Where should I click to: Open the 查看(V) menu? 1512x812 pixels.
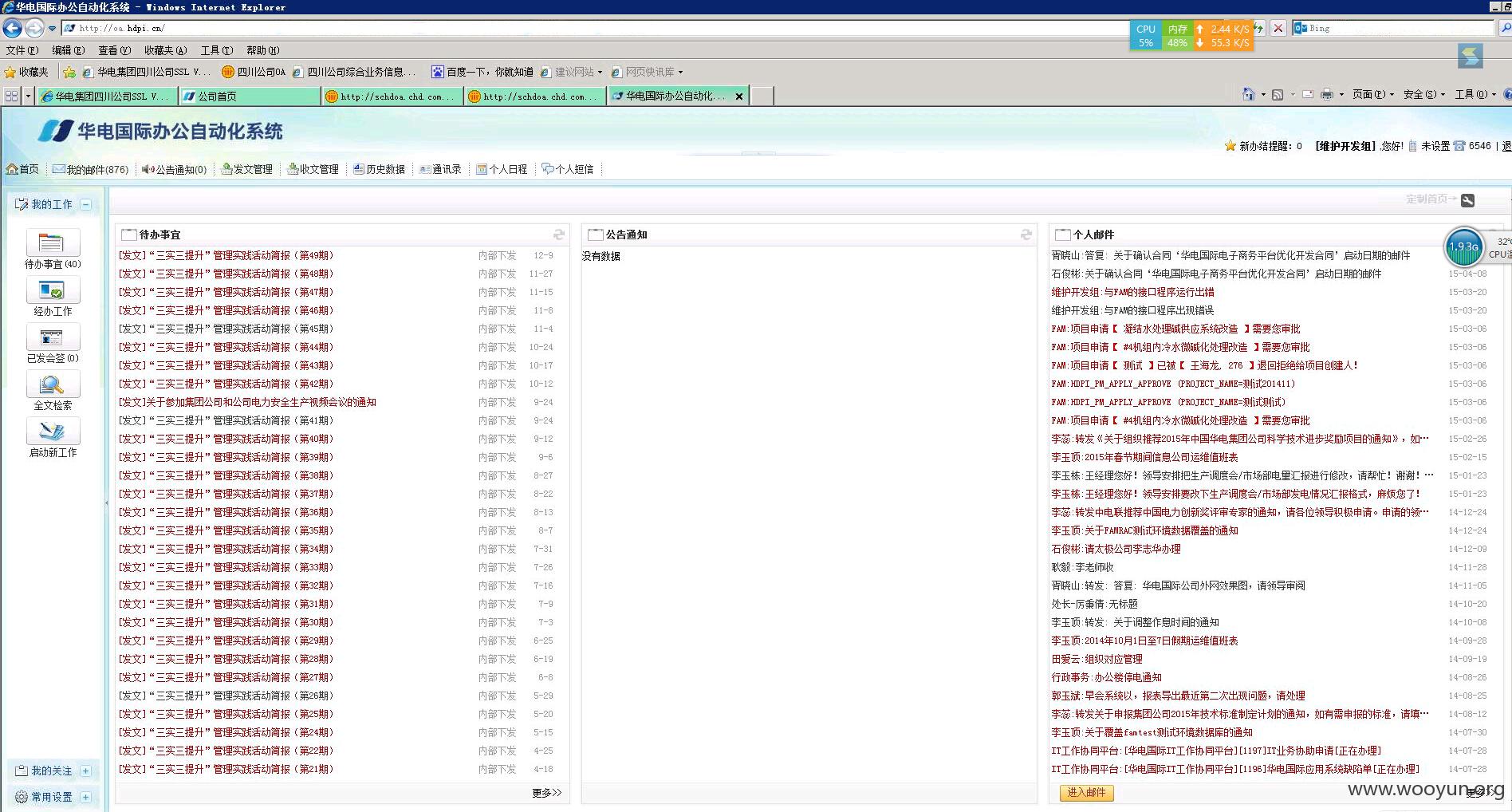coord(114,50)
